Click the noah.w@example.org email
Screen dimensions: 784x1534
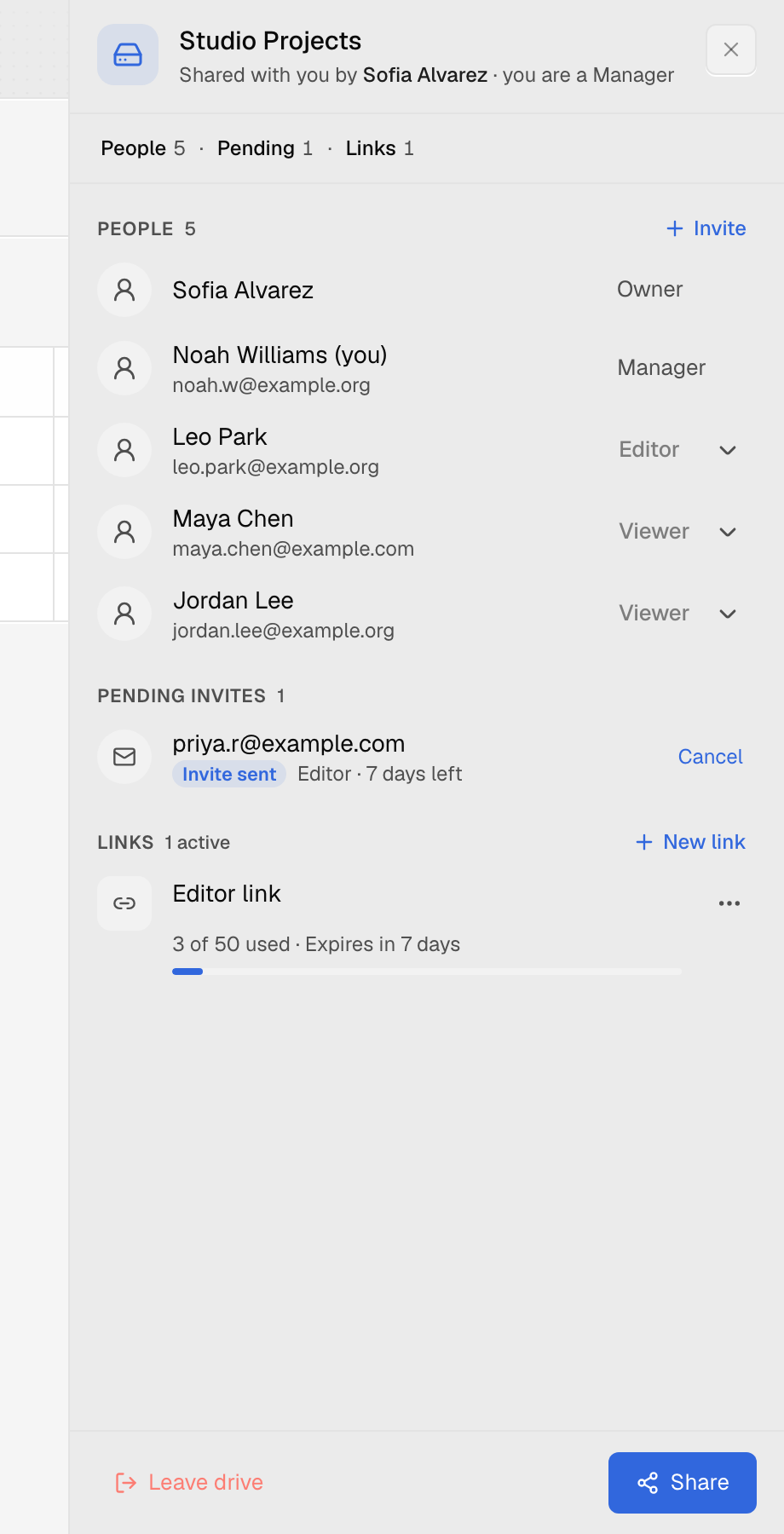click(x=271, y=385)
